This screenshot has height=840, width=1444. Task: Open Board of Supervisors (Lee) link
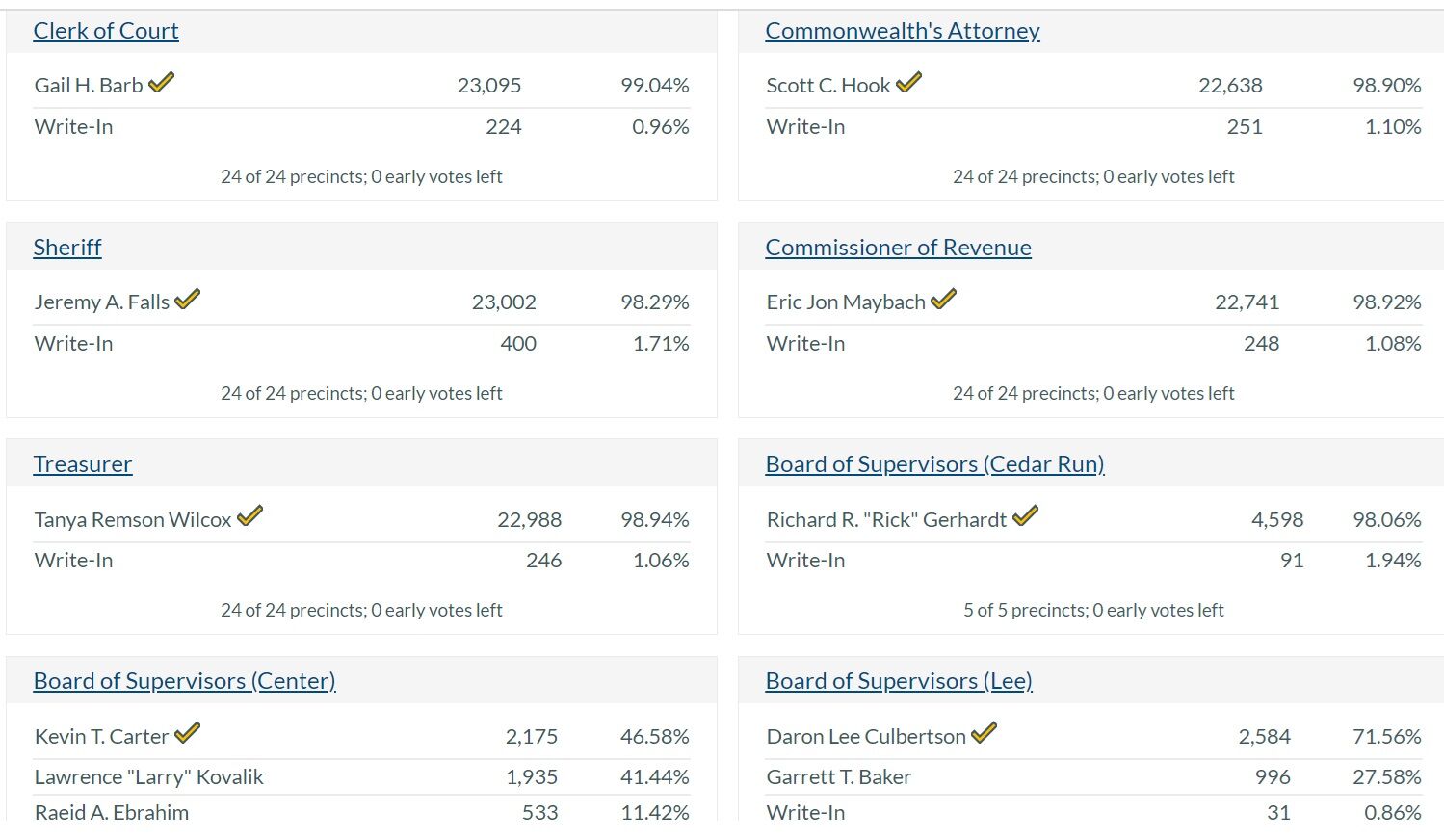coord(898,680)
